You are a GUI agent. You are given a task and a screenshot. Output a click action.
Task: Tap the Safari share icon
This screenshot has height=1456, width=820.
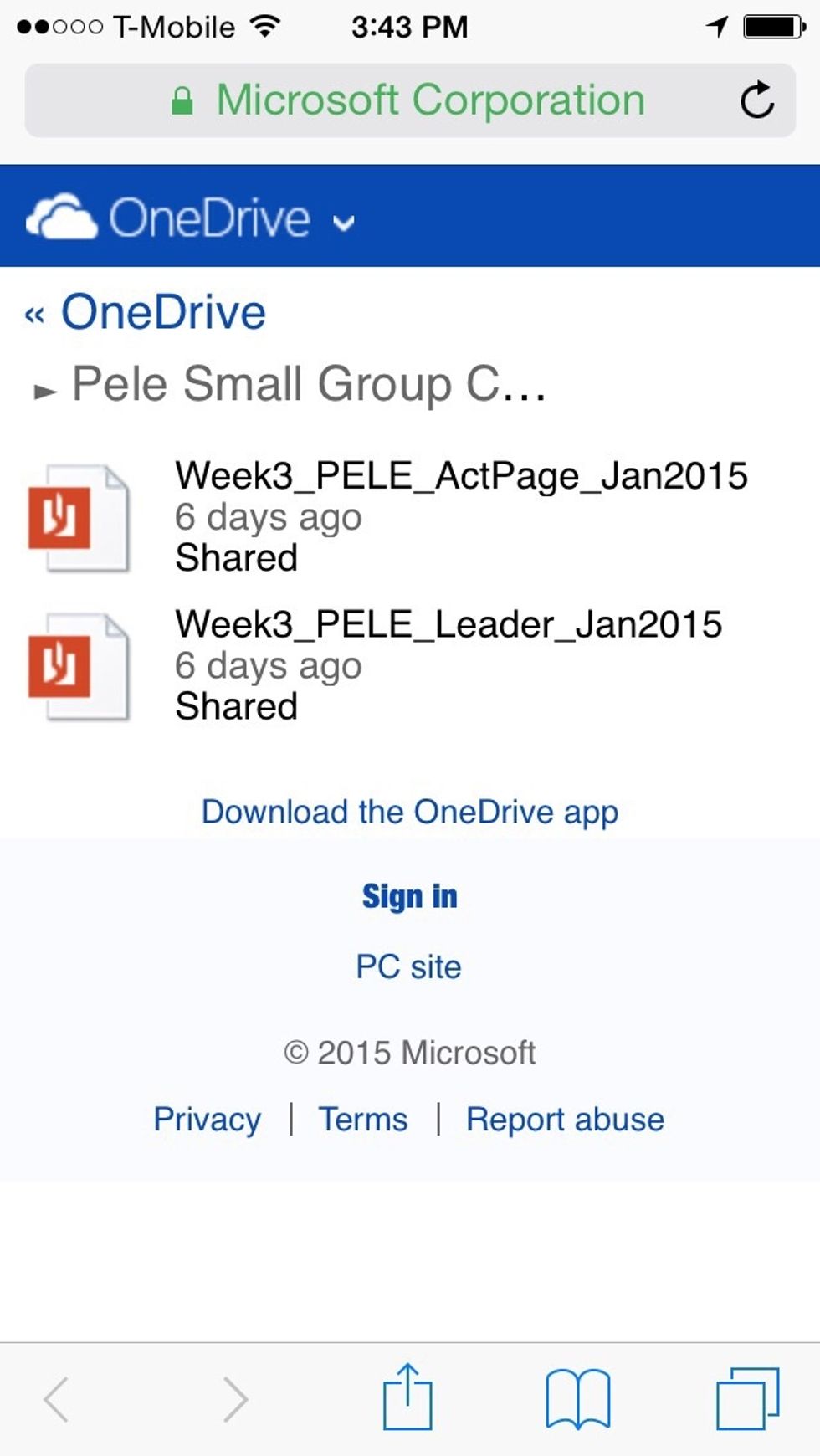(x=407, y=1397)
